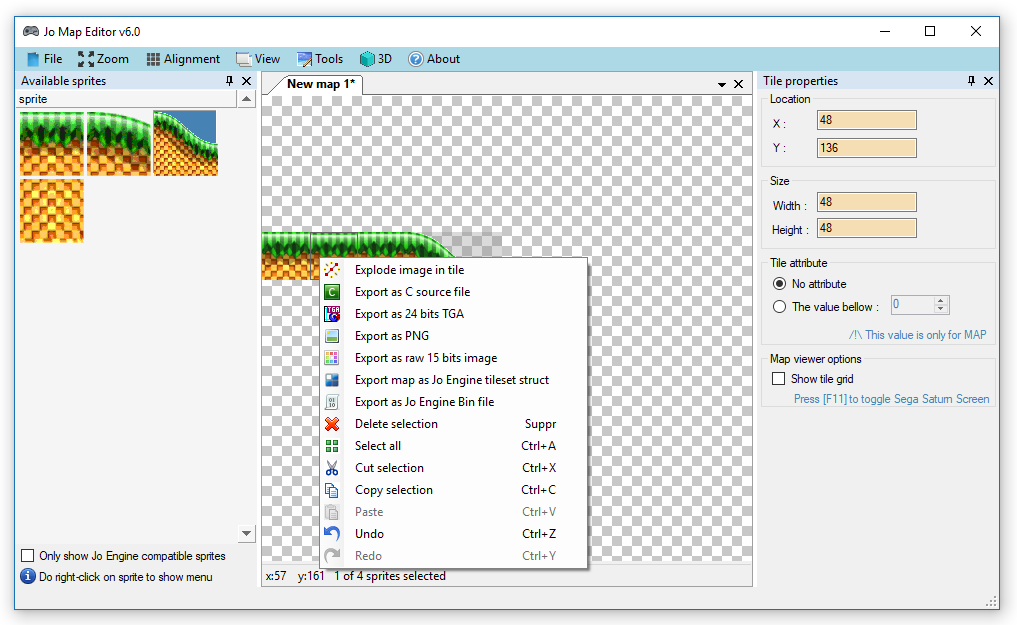
Task: Choose Export as 24 bits TGA
Action: point(454,314)
